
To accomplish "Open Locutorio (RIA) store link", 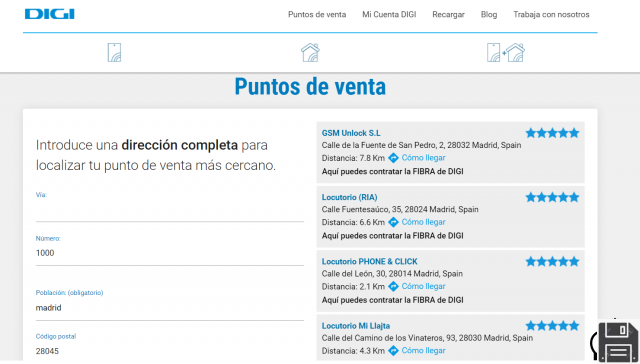I will pos(349,198).
